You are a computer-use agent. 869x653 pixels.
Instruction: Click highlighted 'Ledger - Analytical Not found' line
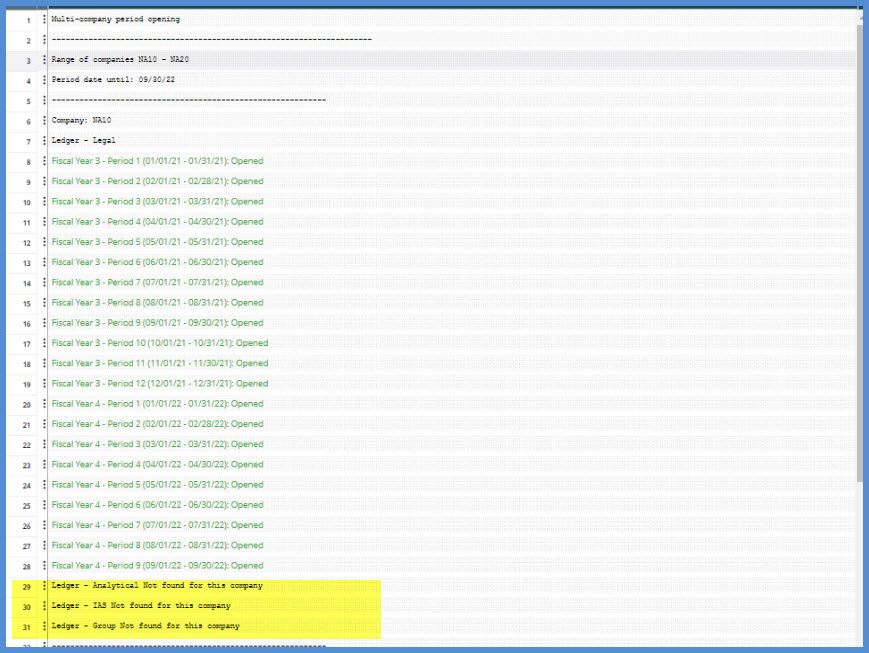click(x=157, y=585)
